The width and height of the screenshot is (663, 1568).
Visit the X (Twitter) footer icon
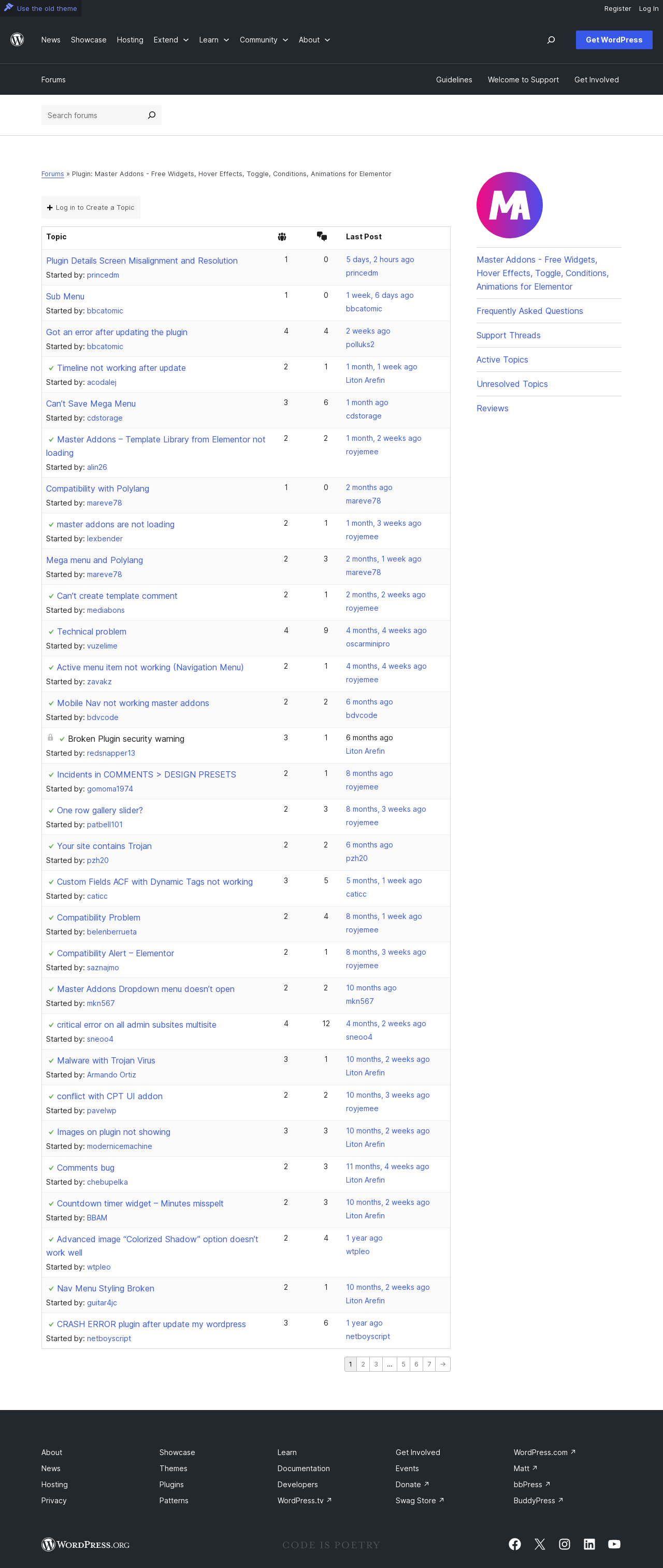point(540,1544)
